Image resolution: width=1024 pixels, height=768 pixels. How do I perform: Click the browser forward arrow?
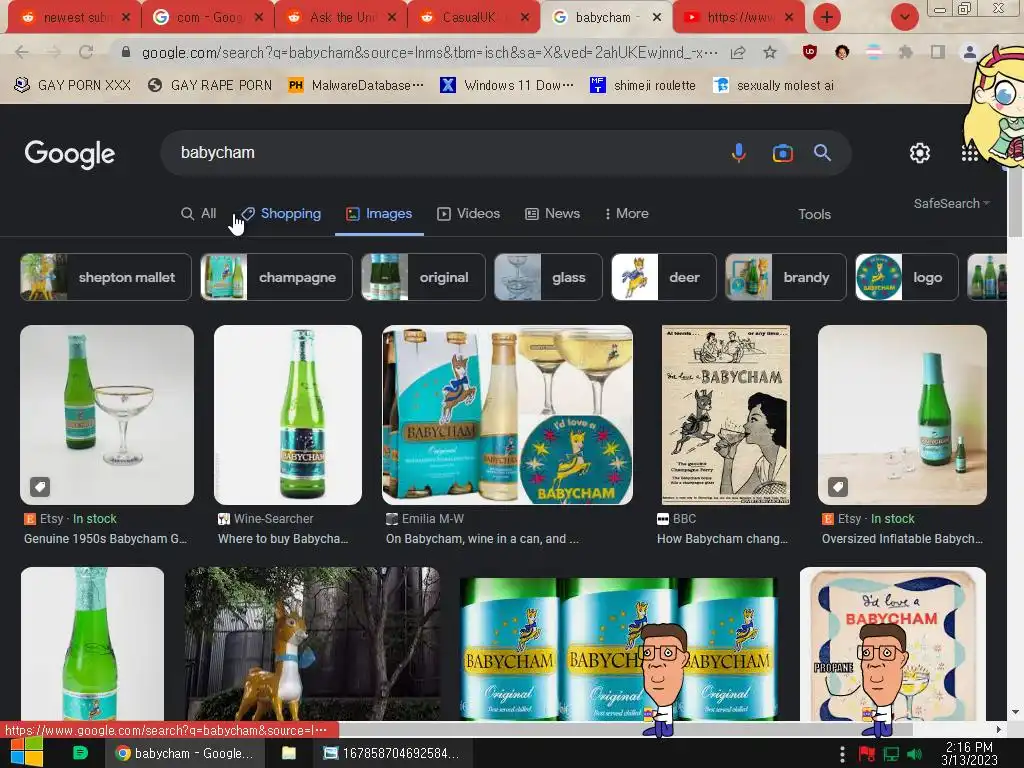click(x=54, y=52)
